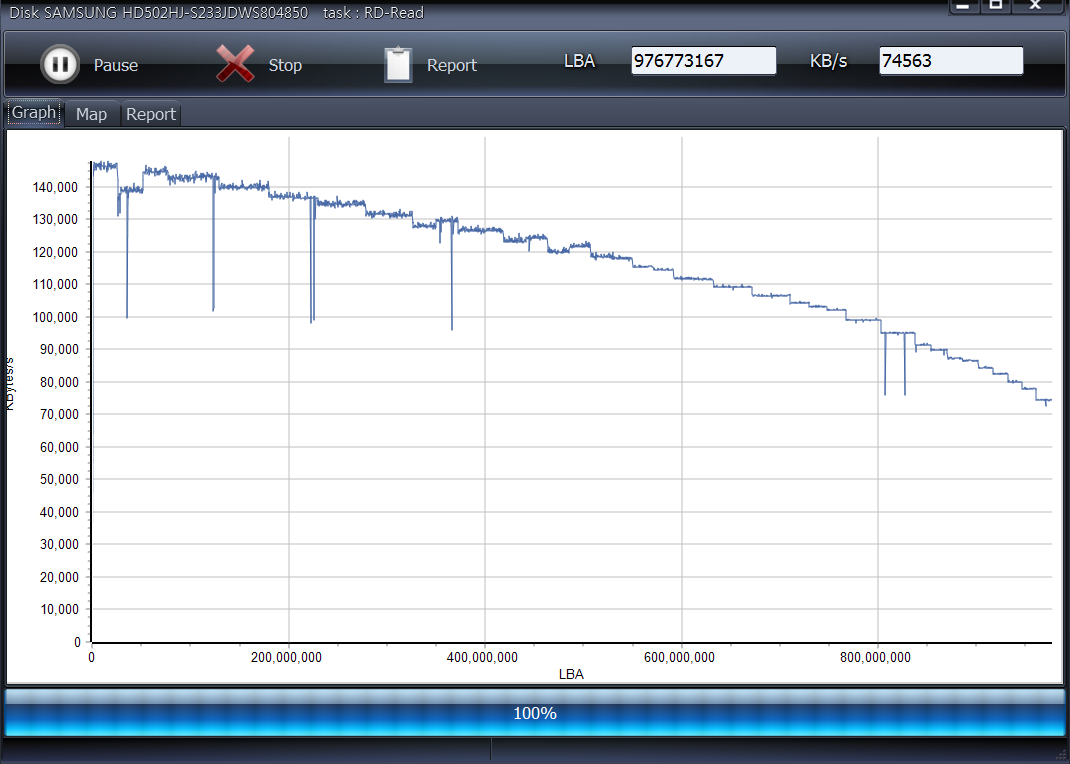
Task: Minimize the disk test window
Action: (962, 6)
